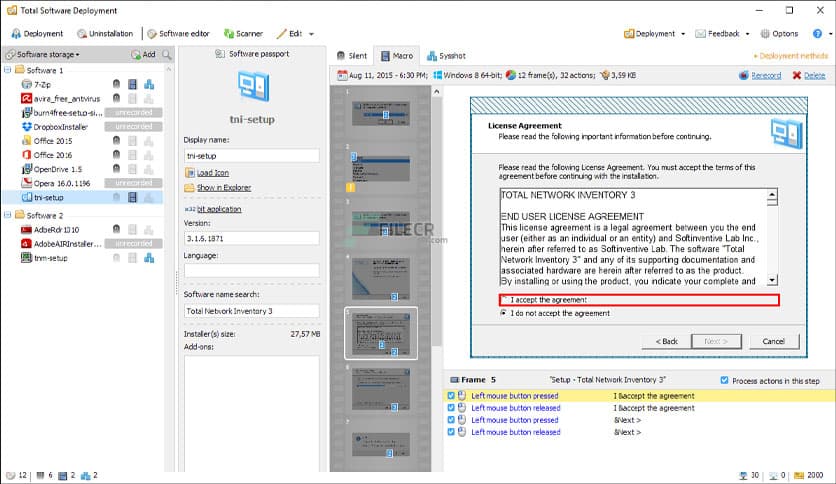Click the Deployment methods link

click(x=791, y=55)
